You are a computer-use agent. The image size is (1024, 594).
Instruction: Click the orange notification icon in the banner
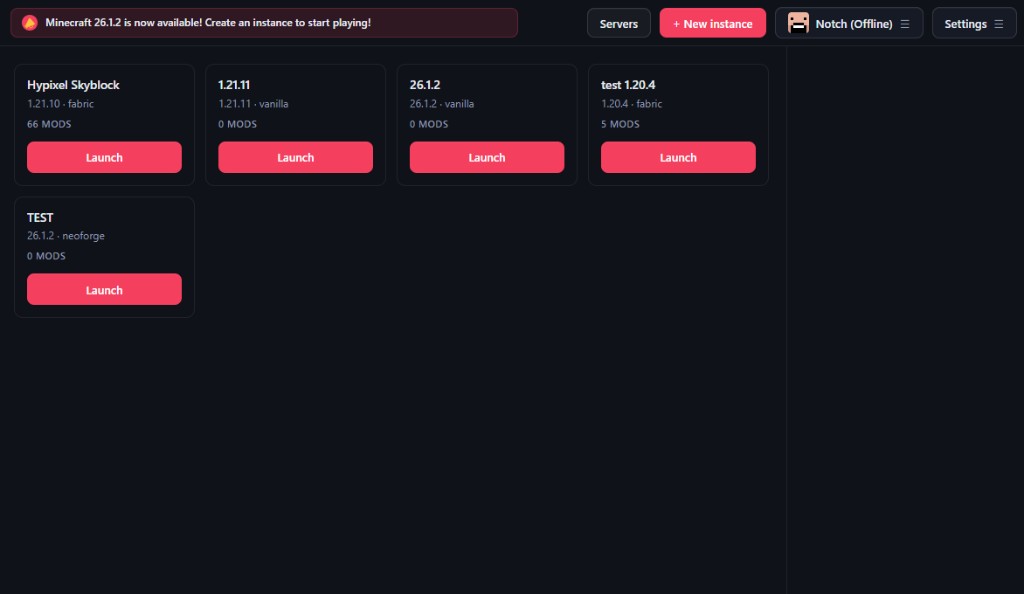pos(29,23)
